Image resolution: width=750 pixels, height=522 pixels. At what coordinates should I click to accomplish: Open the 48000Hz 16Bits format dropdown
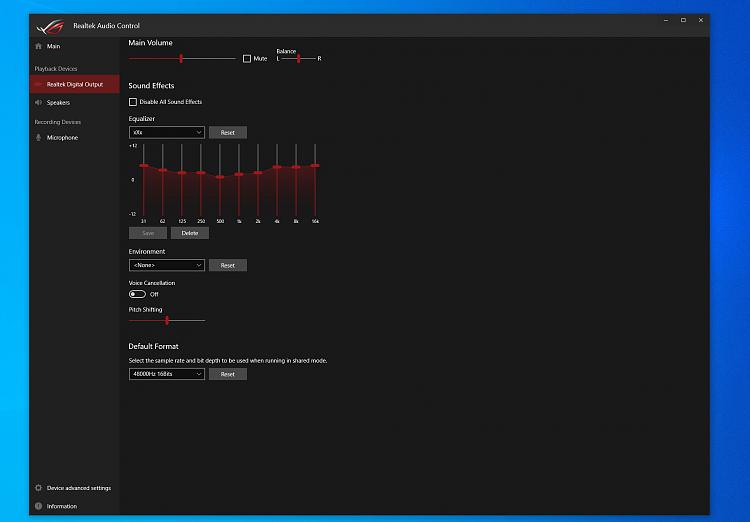click(x=167, y=374)
